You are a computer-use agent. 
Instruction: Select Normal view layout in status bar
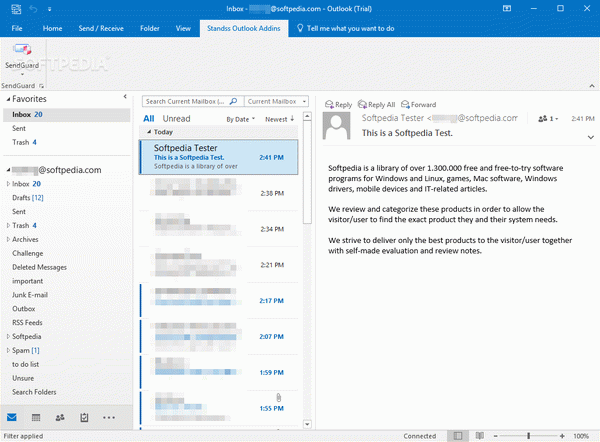[x=456, y=436]
